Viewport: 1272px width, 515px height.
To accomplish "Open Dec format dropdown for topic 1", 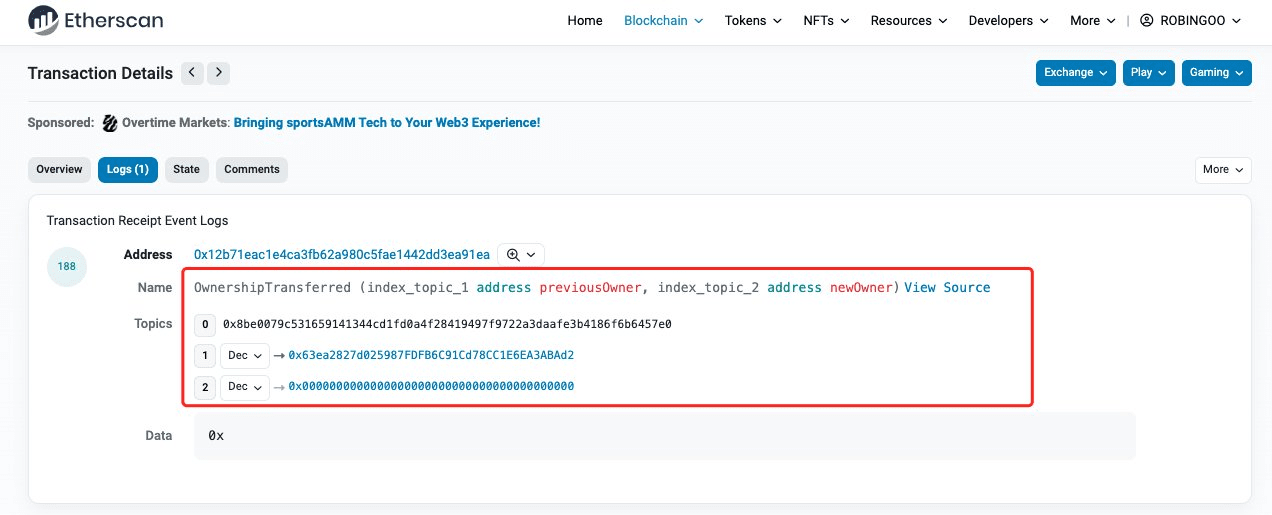I will tap(245, 356).
